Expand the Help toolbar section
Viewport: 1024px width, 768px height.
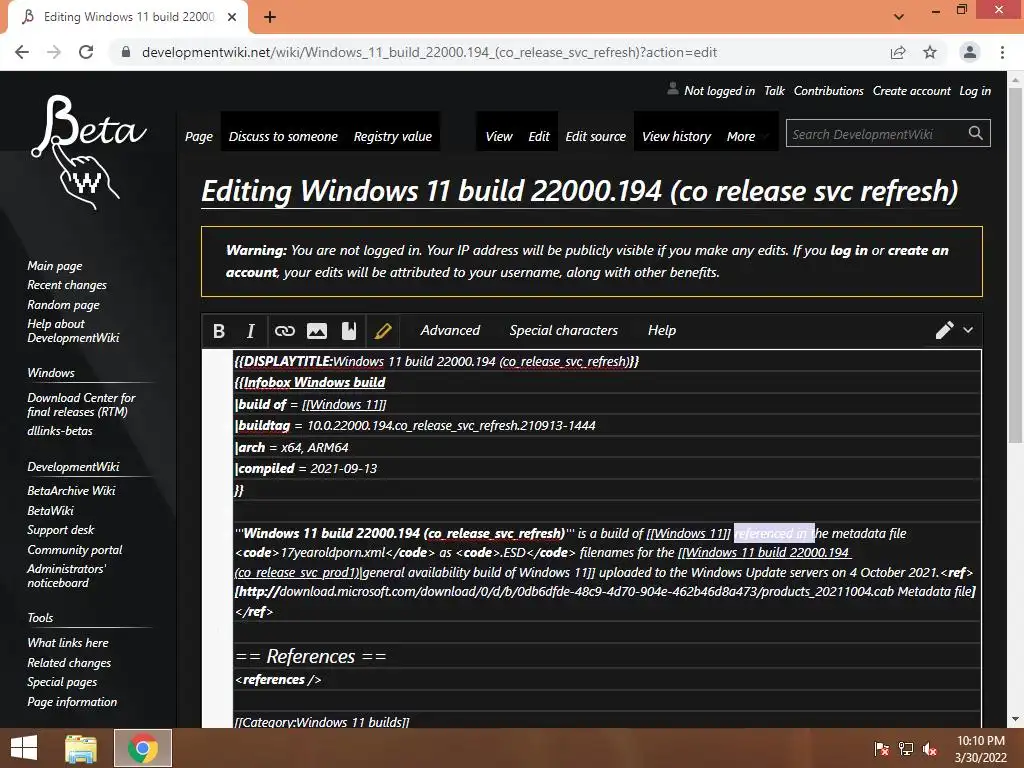[x=662, y=330]
